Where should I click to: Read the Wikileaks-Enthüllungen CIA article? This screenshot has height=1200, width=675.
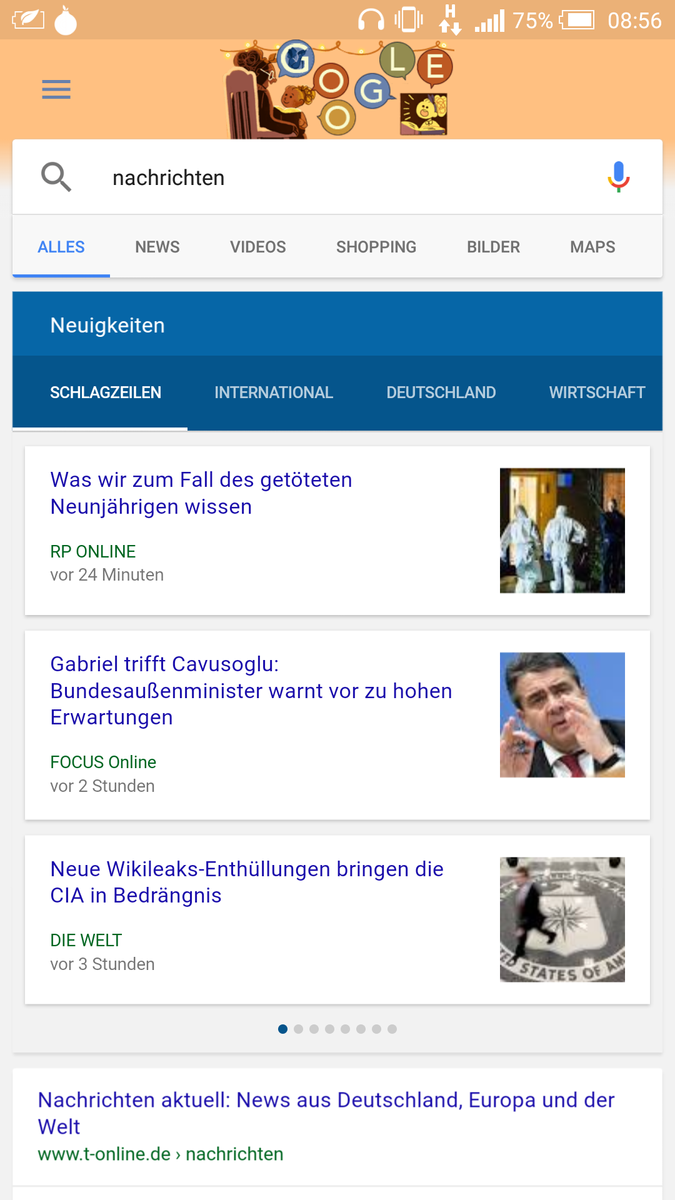[247, 882]
